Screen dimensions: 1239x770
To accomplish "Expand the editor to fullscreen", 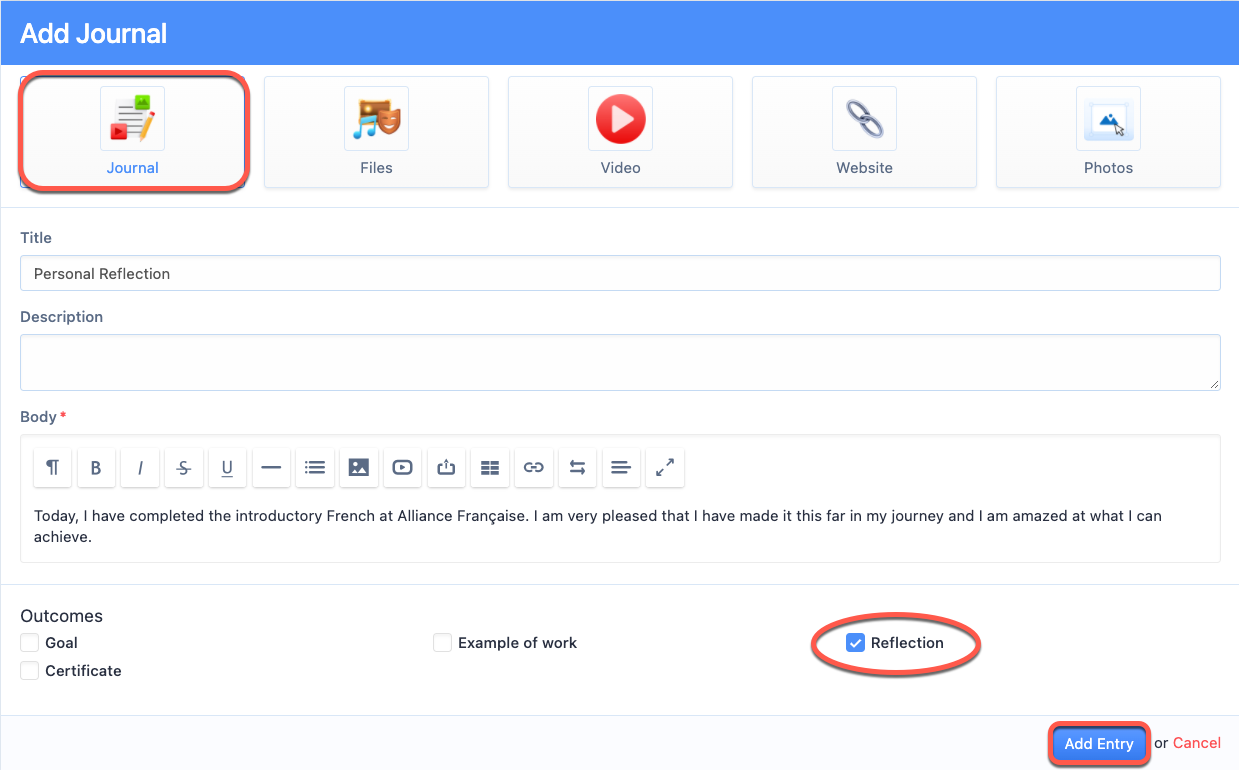I will (665, 467).
